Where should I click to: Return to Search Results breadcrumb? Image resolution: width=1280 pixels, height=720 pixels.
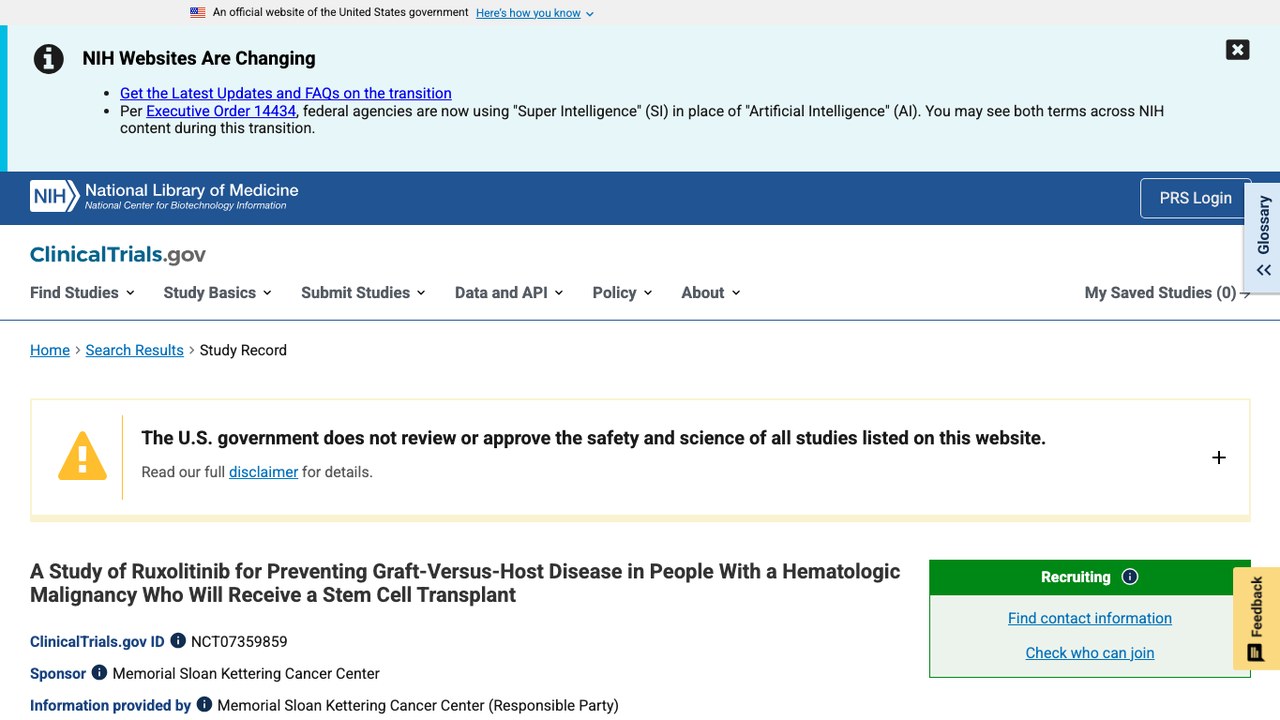click(x=135, y=350)
